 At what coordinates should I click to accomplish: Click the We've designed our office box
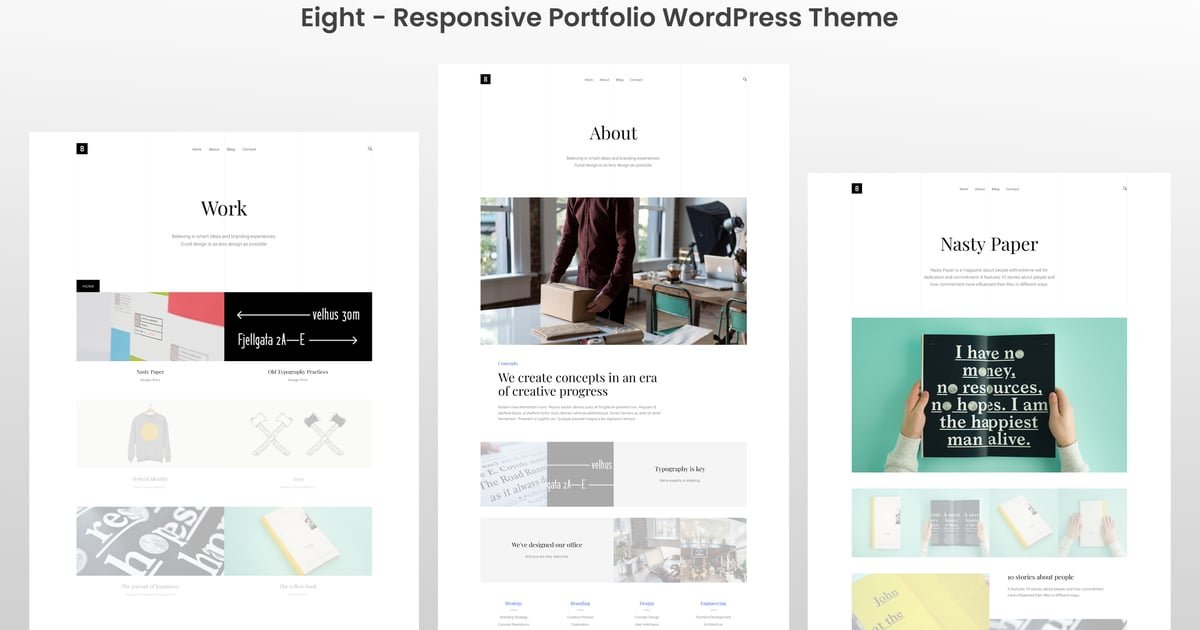(x=546, y=549)
